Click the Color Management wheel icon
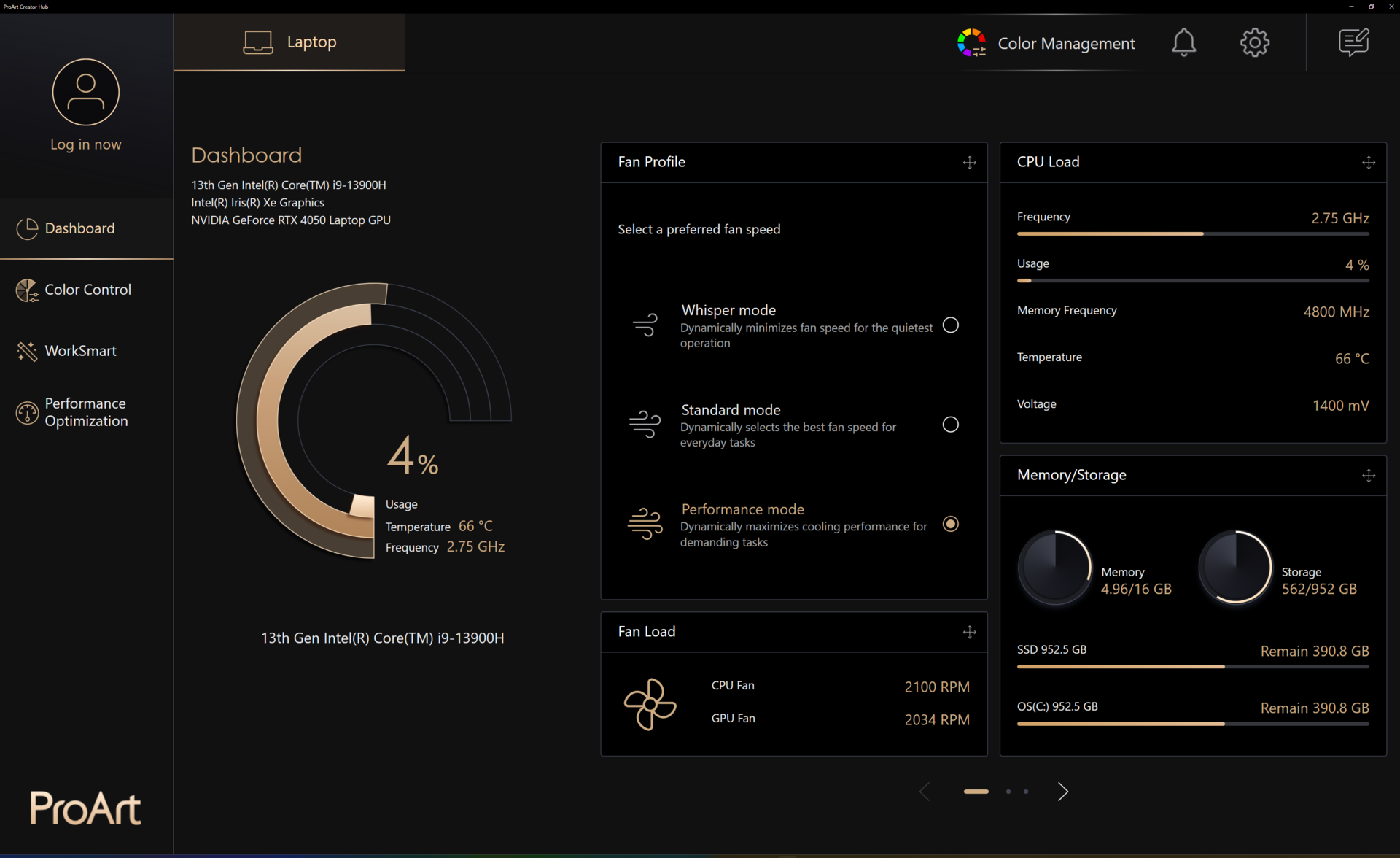The height and width of the screenshot is (858, 1400). click(x=971, y=43)
